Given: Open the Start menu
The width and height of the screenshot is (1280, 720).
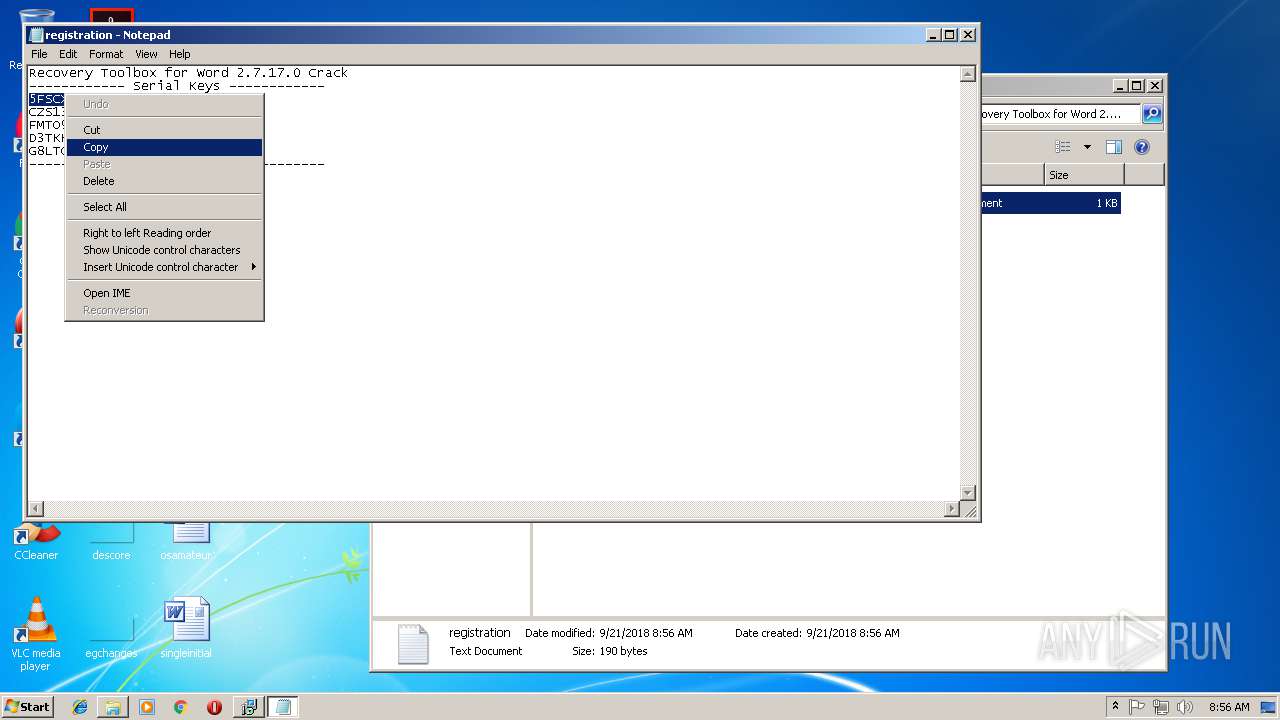Looking at the screenshot, I should coord(27,707).
